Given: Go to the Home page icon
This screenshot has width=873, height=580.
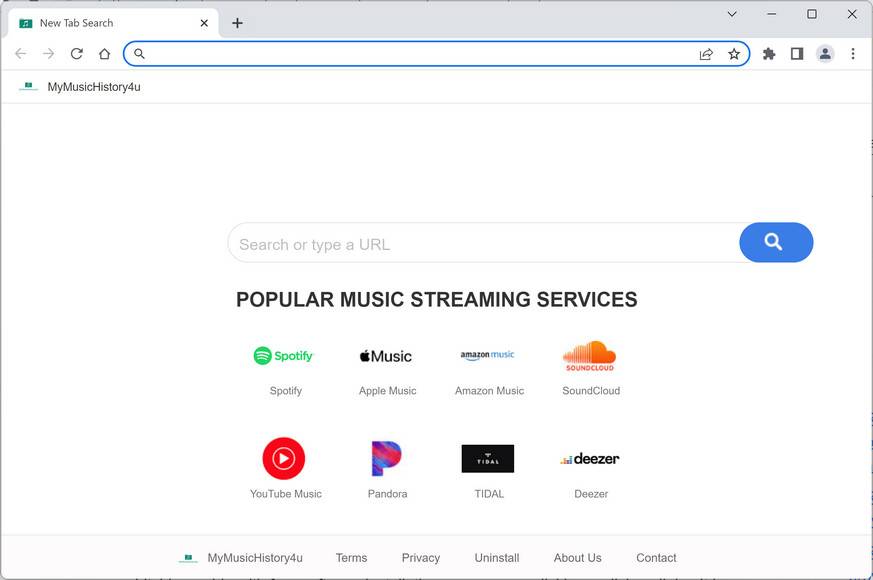Looking at the screenshot, I should coord(104,53).
